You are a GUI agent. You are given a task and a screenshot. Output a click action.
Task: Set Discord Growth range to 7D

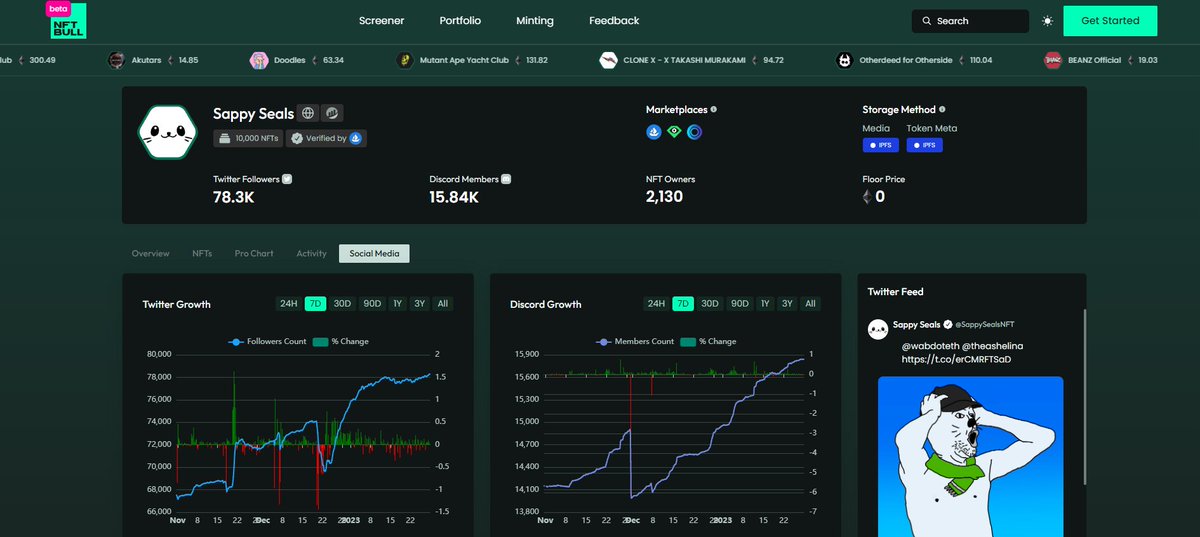click(x=683, y=303)
